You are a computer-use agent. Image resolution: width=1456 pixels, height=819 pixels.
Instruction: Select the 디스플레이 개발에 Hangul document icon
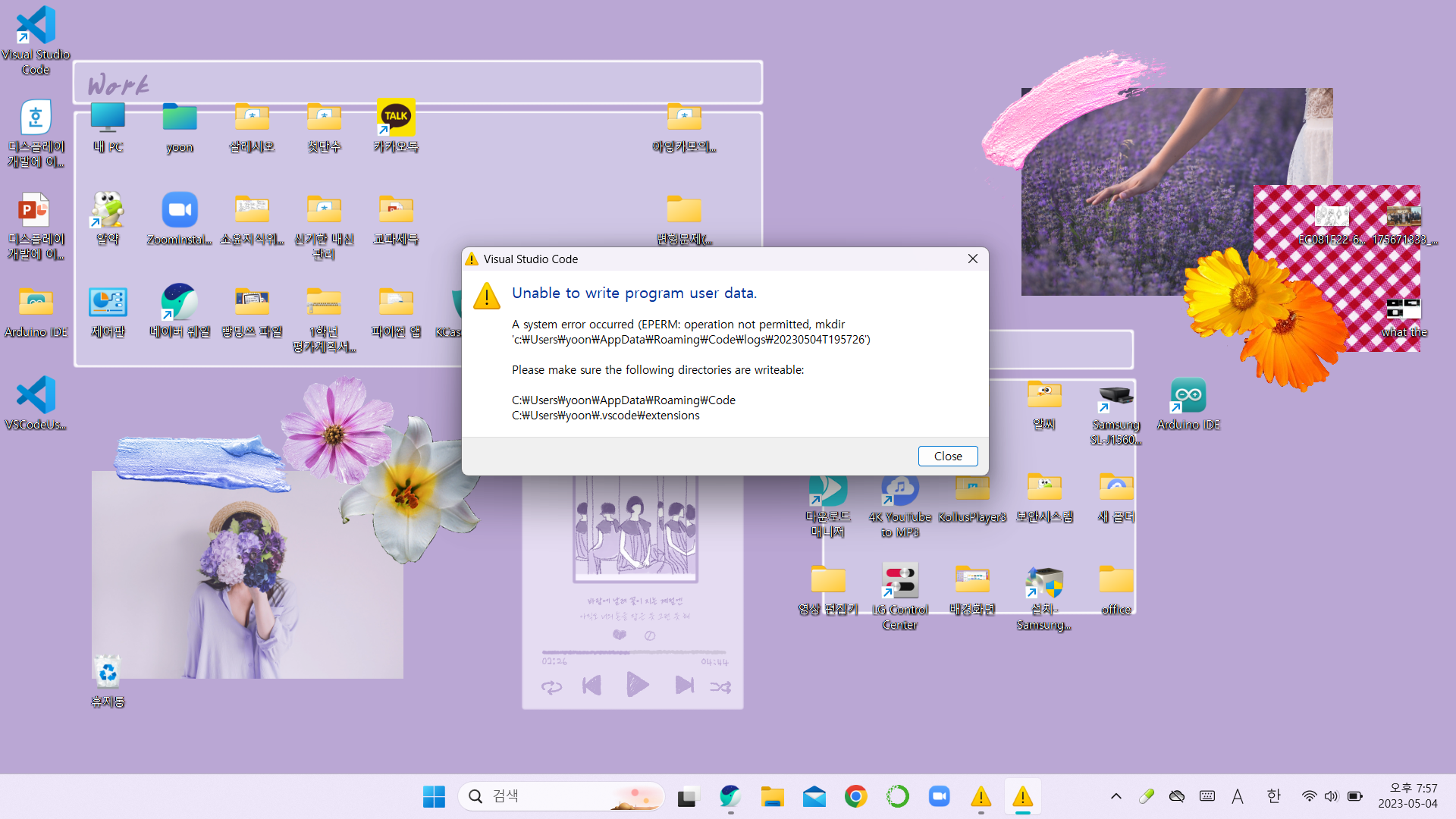click(x=36, y=133)
